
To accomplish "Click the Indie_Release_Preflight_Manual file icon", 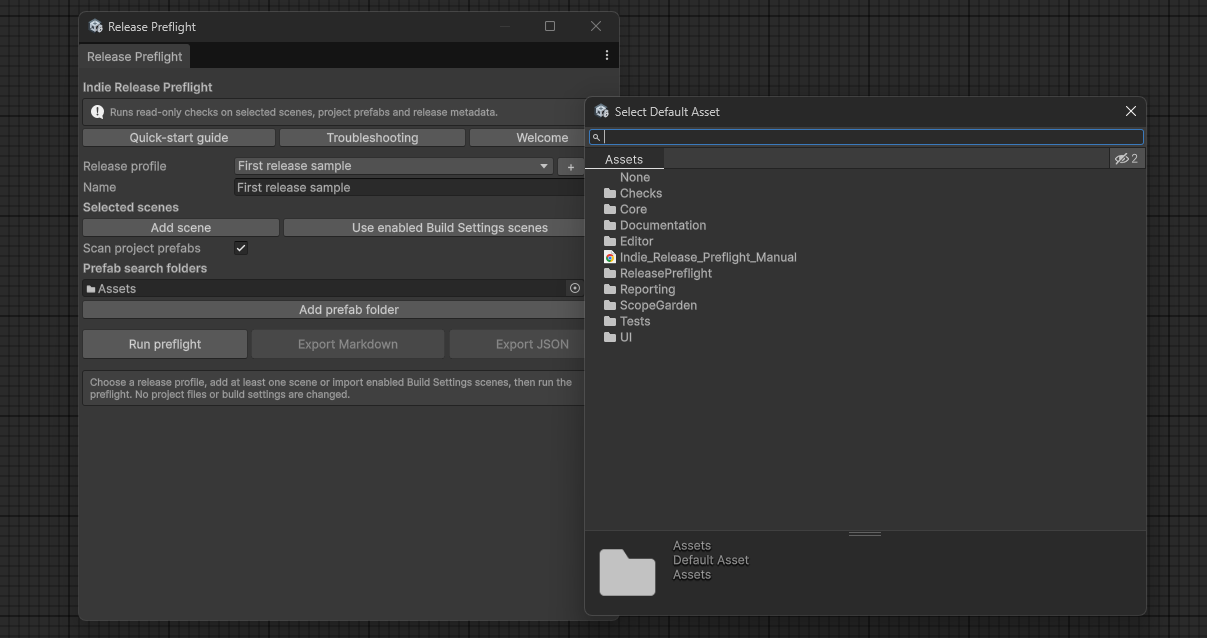I will pyautogui.click(x=610, y=258).
